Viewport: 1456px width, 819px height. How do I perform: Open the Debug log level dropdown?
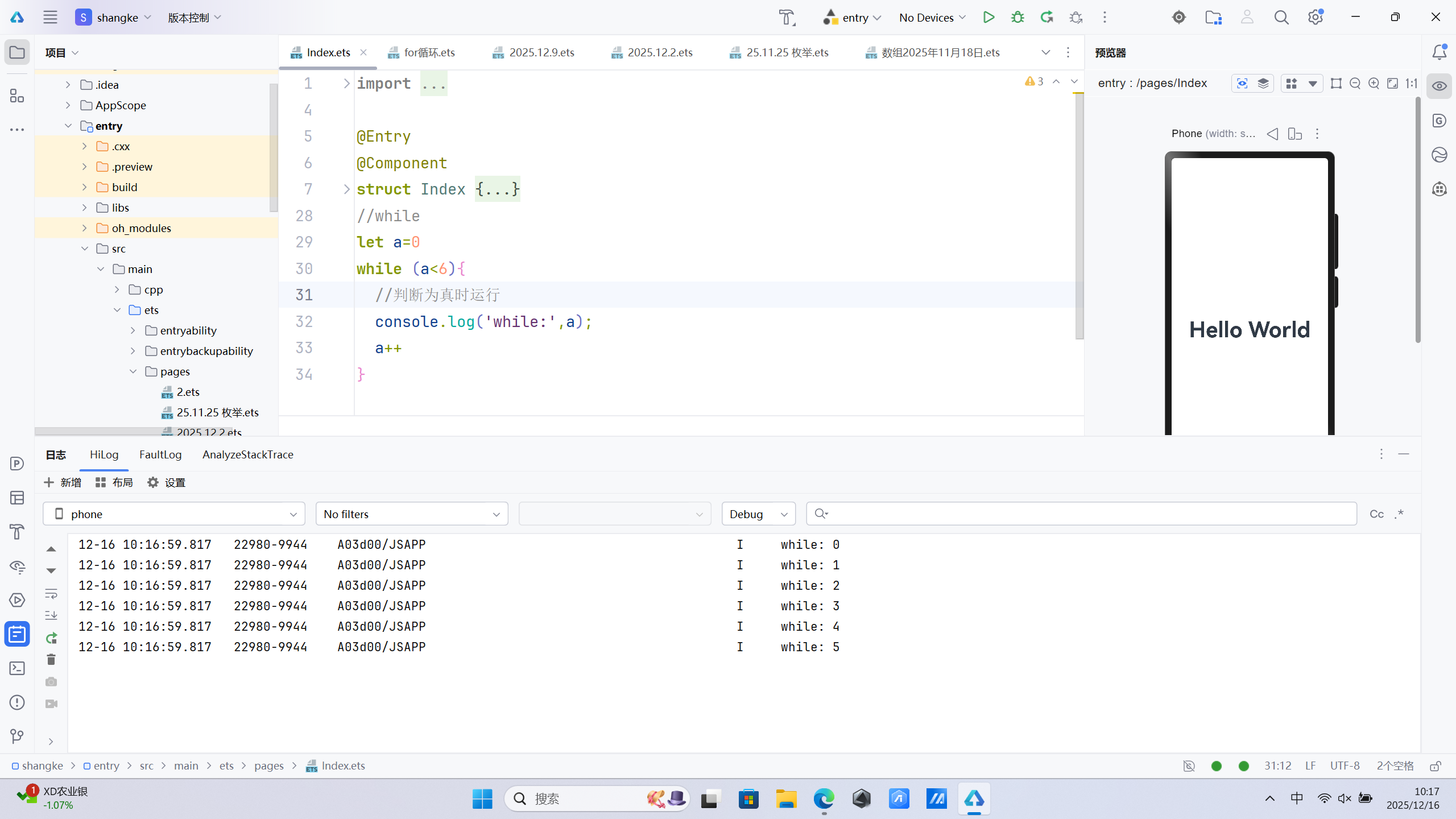tap(758, 514)
